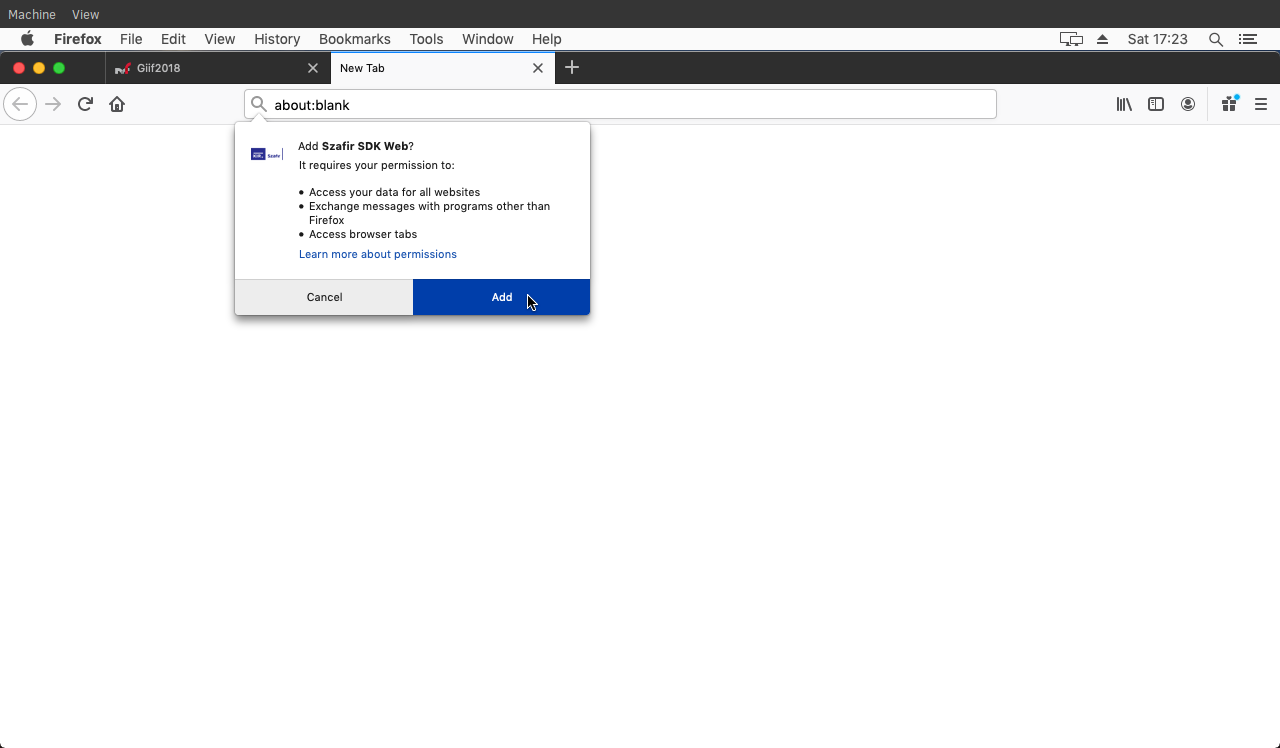
Task: Cancel the Szafir SDK Web installation
Action: (x=324, y=297)
